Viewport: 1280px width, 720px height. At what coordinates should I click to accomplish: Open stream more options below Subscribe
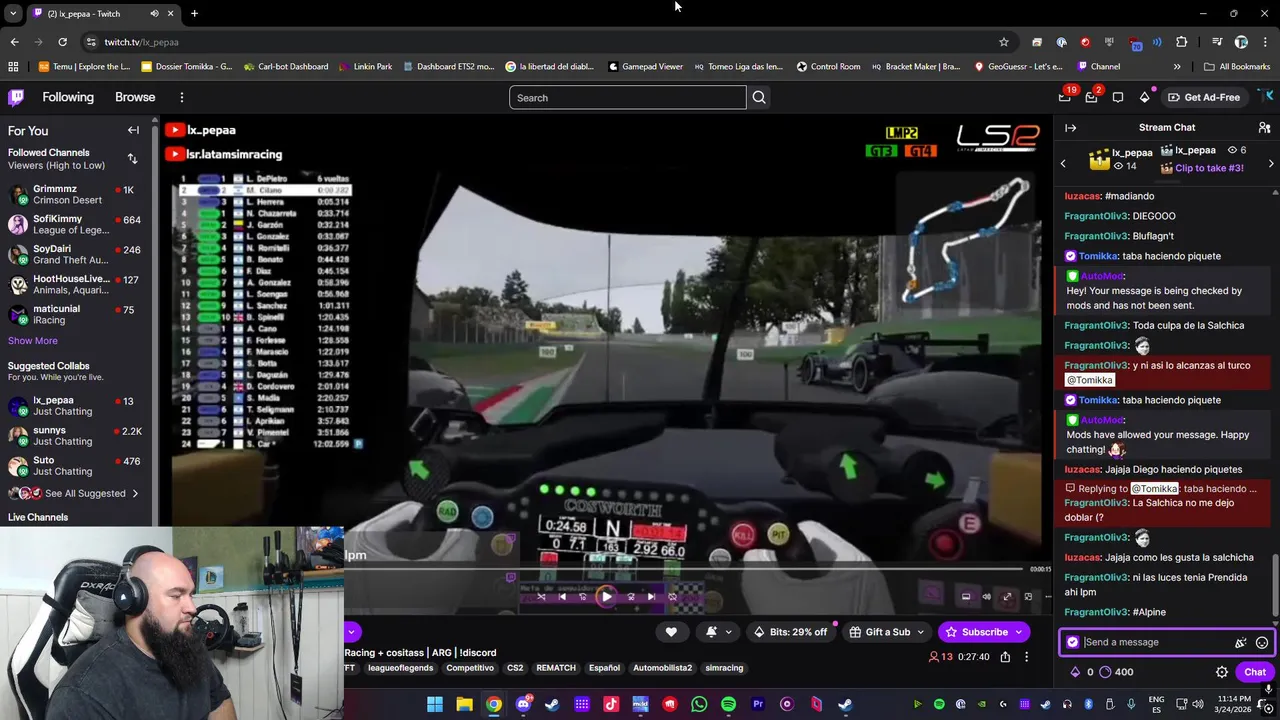click(1026, 657)
